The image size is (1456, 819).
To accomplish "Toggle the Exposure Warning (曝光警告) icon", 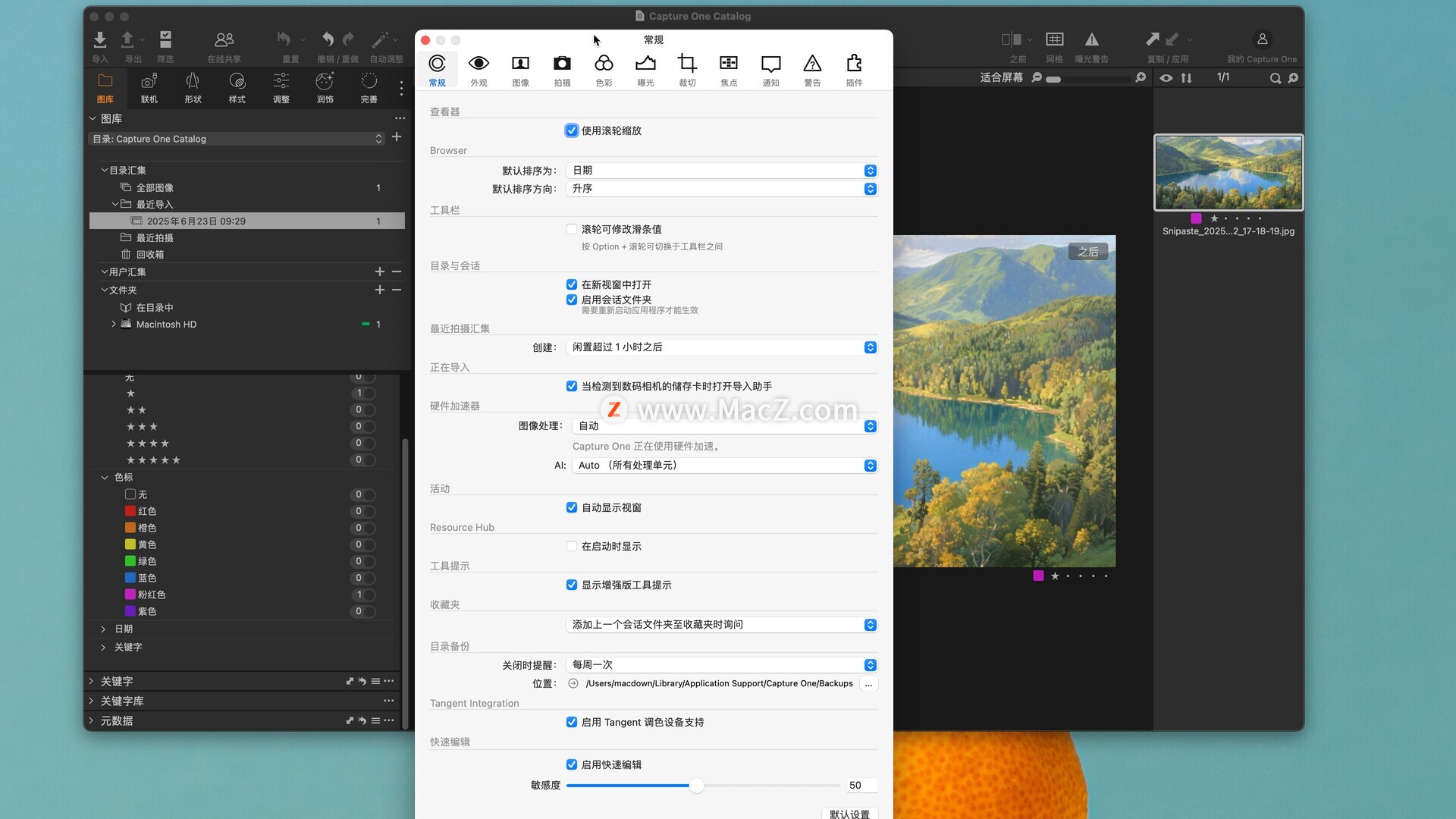I will tap(1092, 39).
